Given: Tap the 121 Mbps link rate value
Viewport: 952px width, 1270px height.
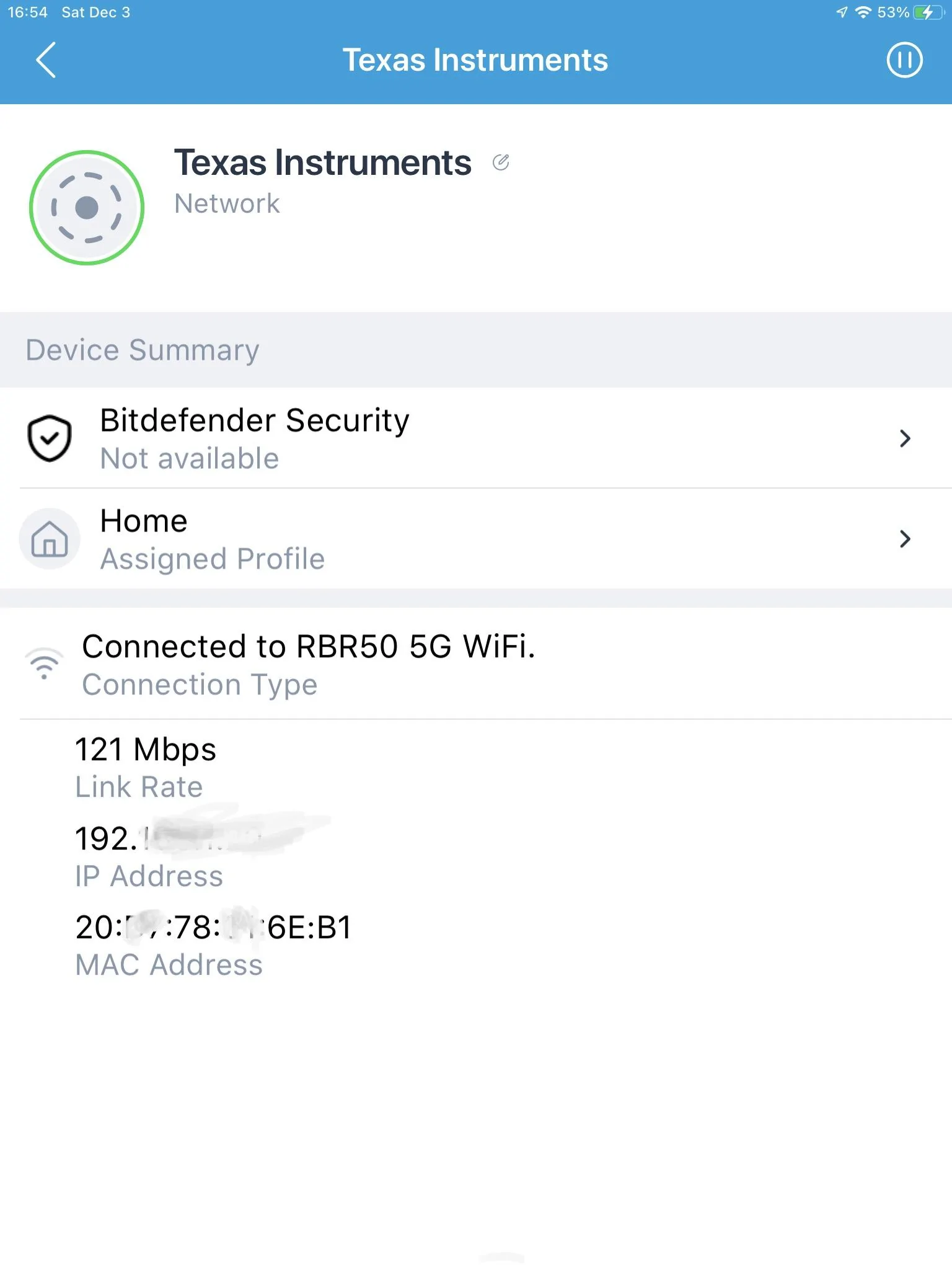Looking at the screenshot, I should point(146,750).
